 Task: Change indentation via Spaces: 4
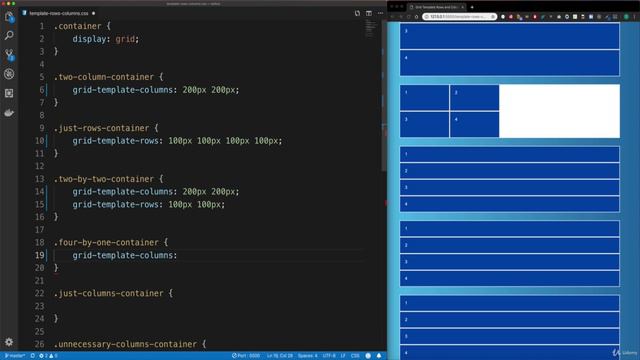click(x=307, y=356)
